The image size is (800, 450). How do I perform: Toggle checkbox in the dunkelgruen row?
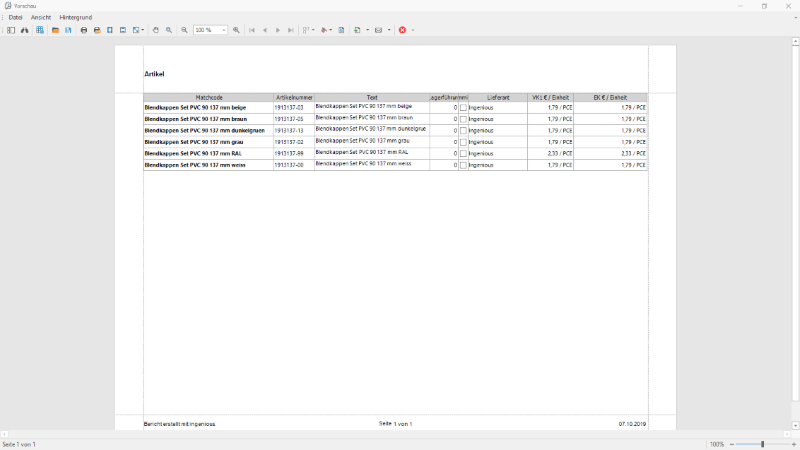point(463,131)
